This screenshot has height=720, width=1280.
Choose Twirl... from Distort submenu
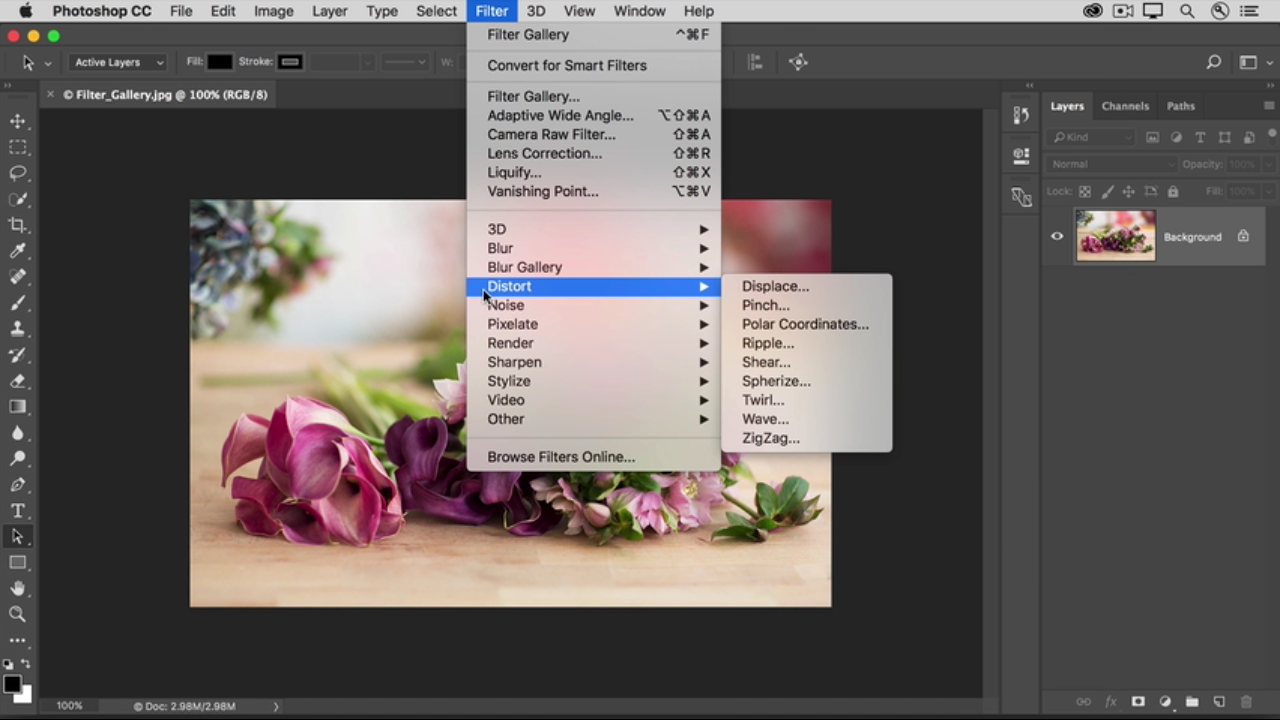(763, 400)
